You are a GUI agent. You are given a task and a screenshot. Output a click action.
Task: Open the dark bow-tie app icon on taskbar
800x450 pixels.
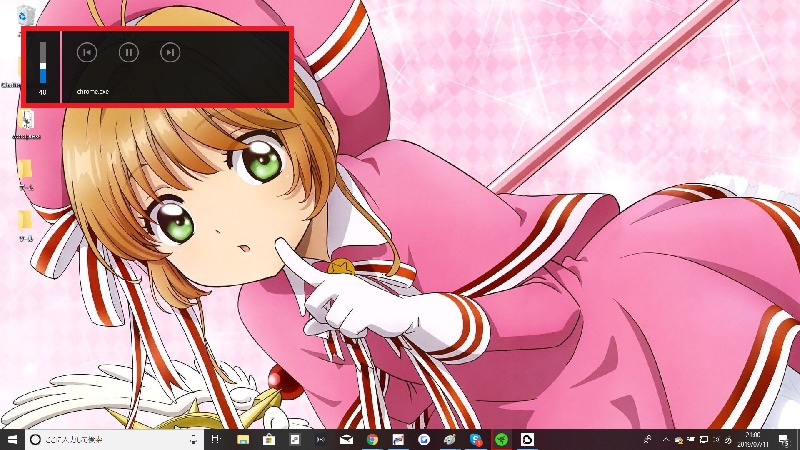click(320, 439)
